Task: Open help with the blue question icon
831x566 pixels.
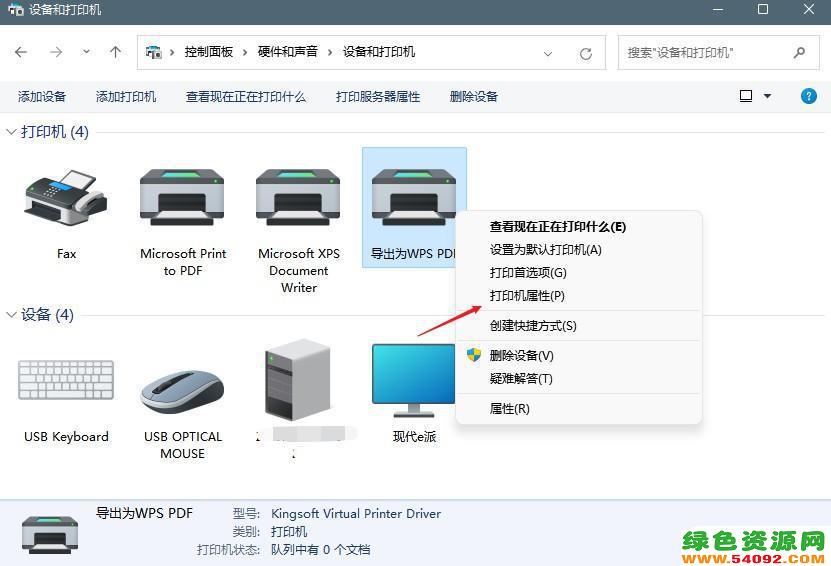Action: tap(809, 96)
